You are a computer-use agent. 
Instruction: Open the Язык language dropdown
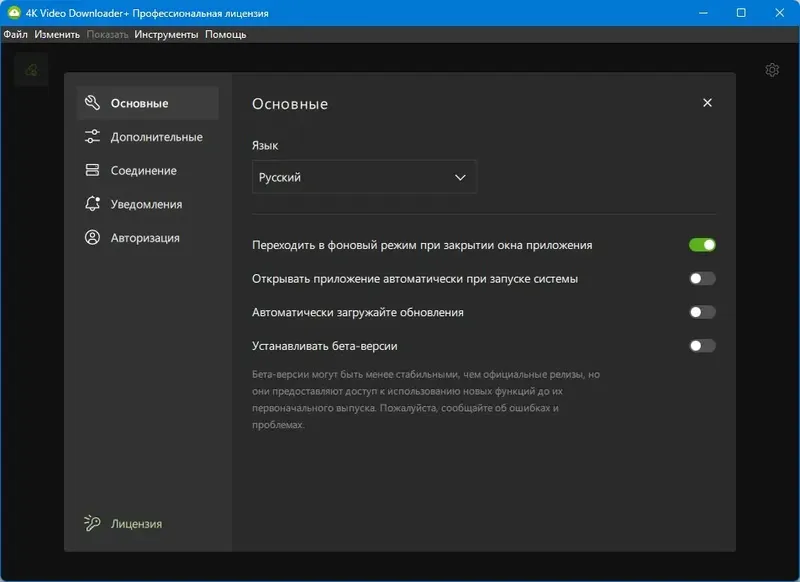[364, 176]
